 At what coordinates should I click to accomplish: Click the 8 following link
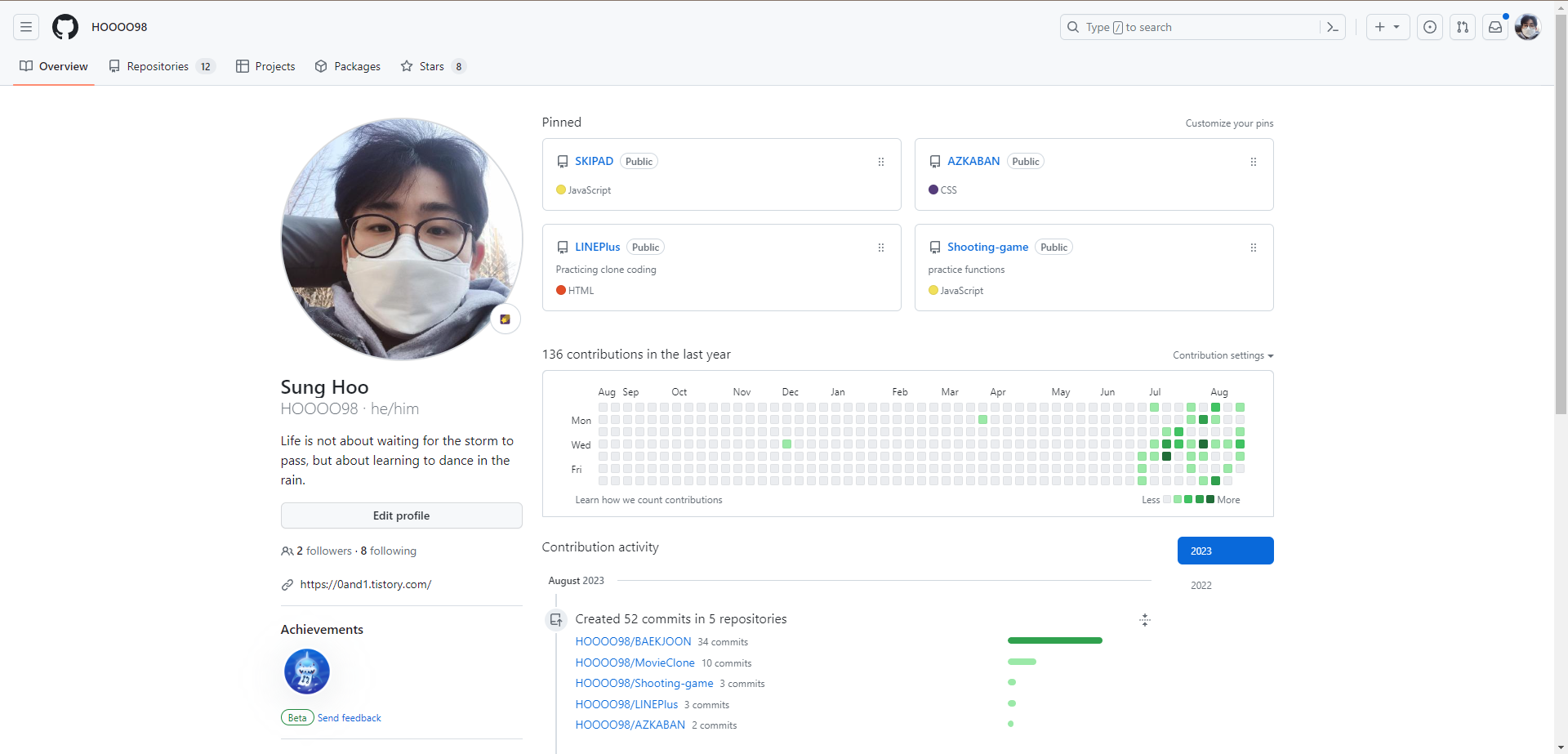[389, 551]
